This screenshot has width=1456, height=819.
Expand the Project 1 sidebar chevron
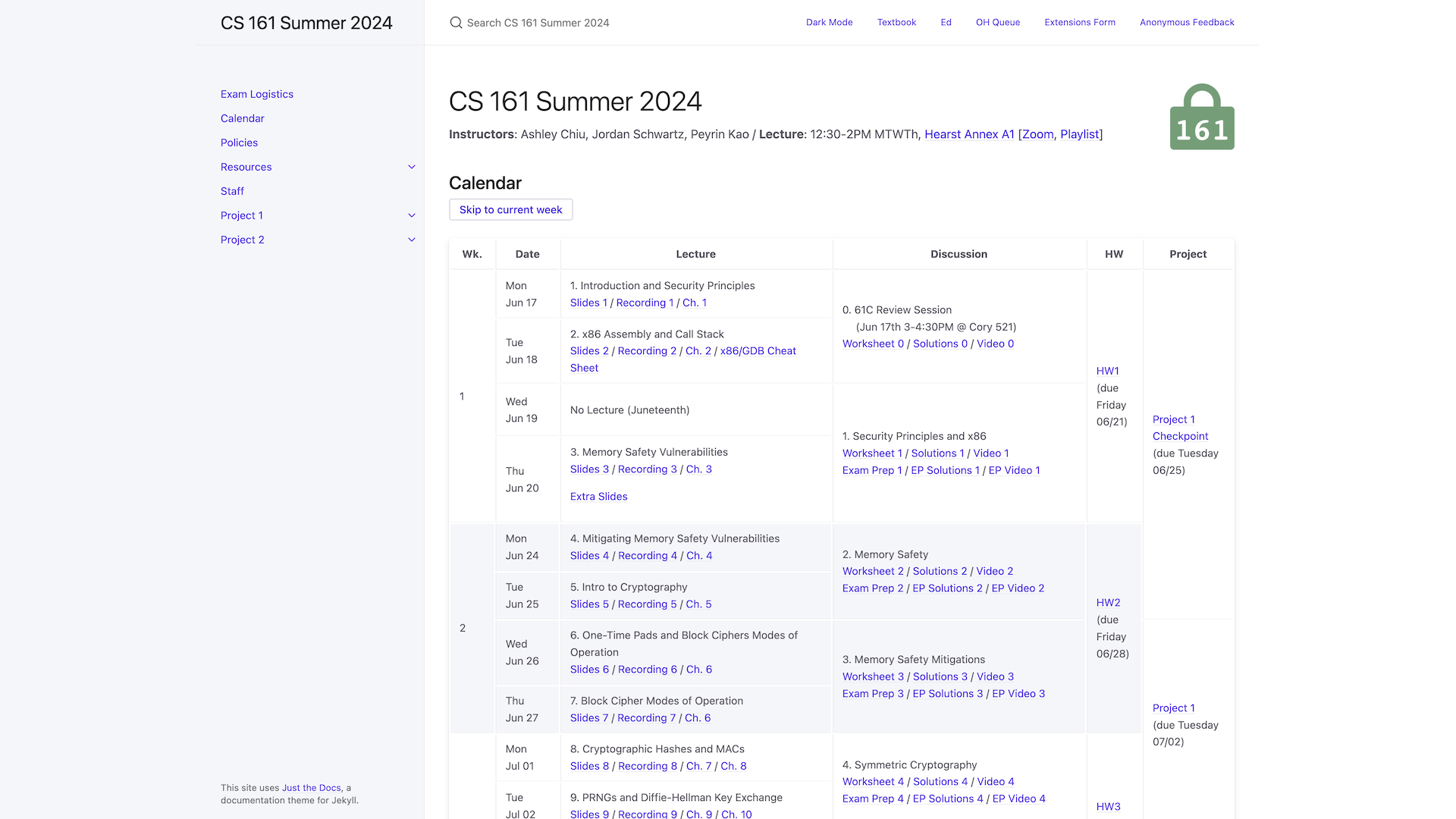pos(412,215)
